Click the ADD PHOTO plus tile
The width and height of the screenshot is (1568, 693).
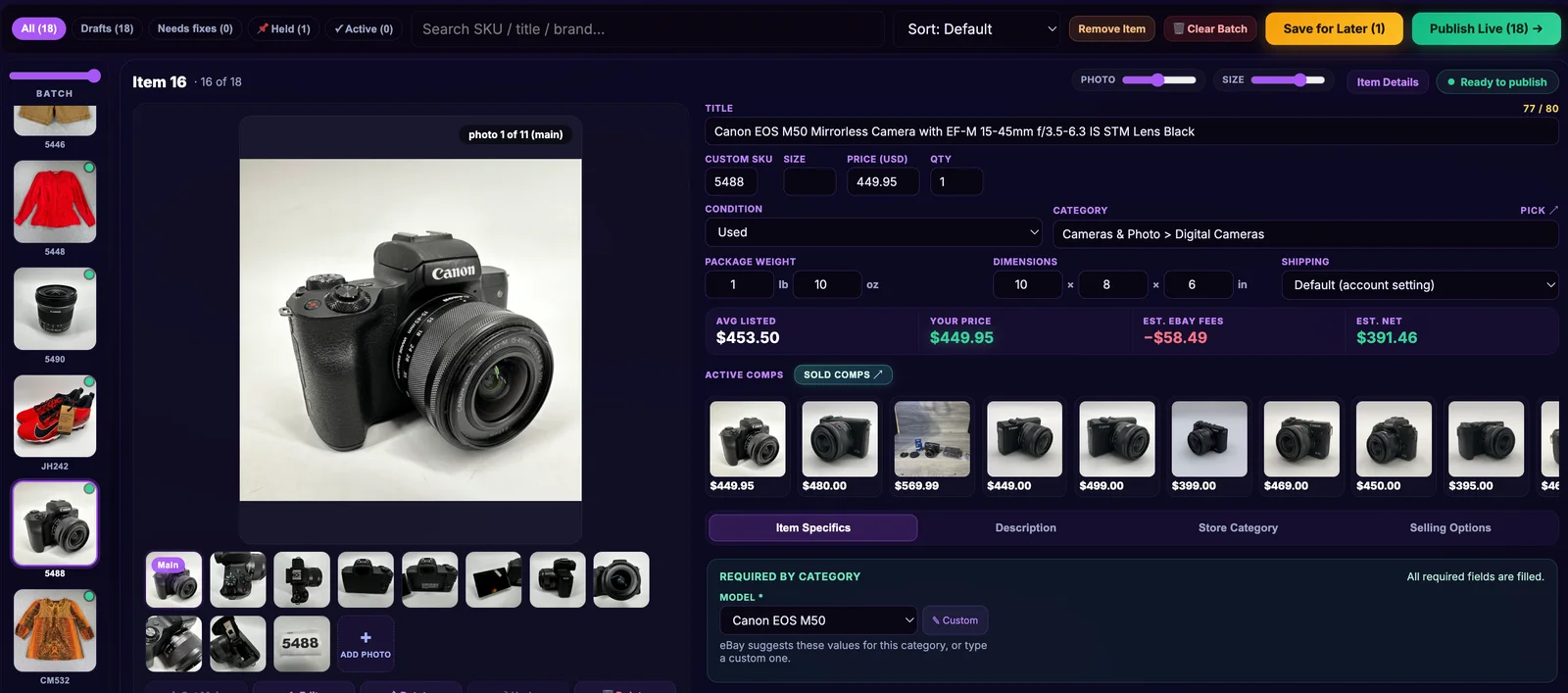(x=366, y=644)
